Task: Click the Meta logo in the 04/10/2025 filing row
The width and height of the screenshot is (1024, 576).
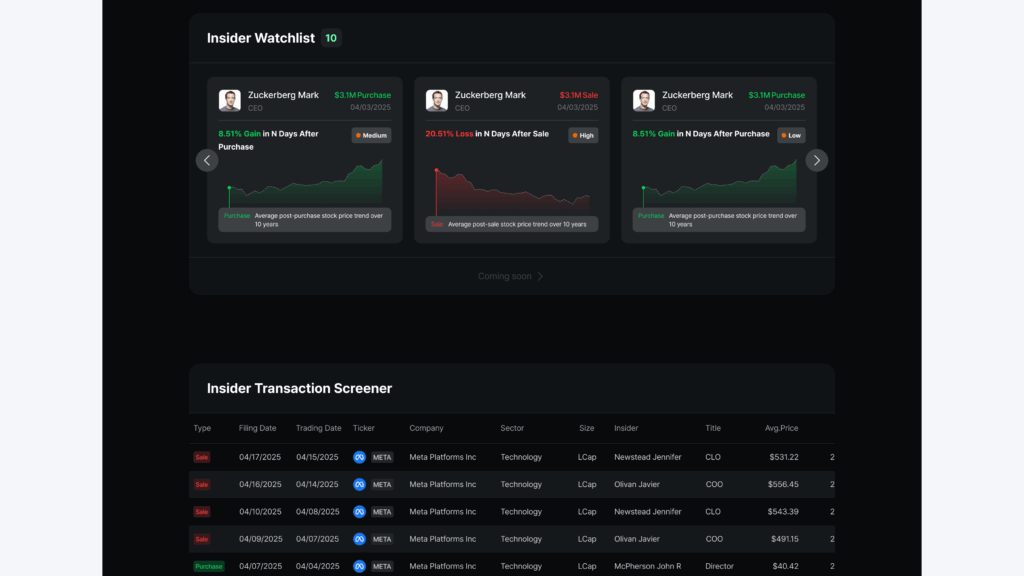Action: tap(359, 512)
